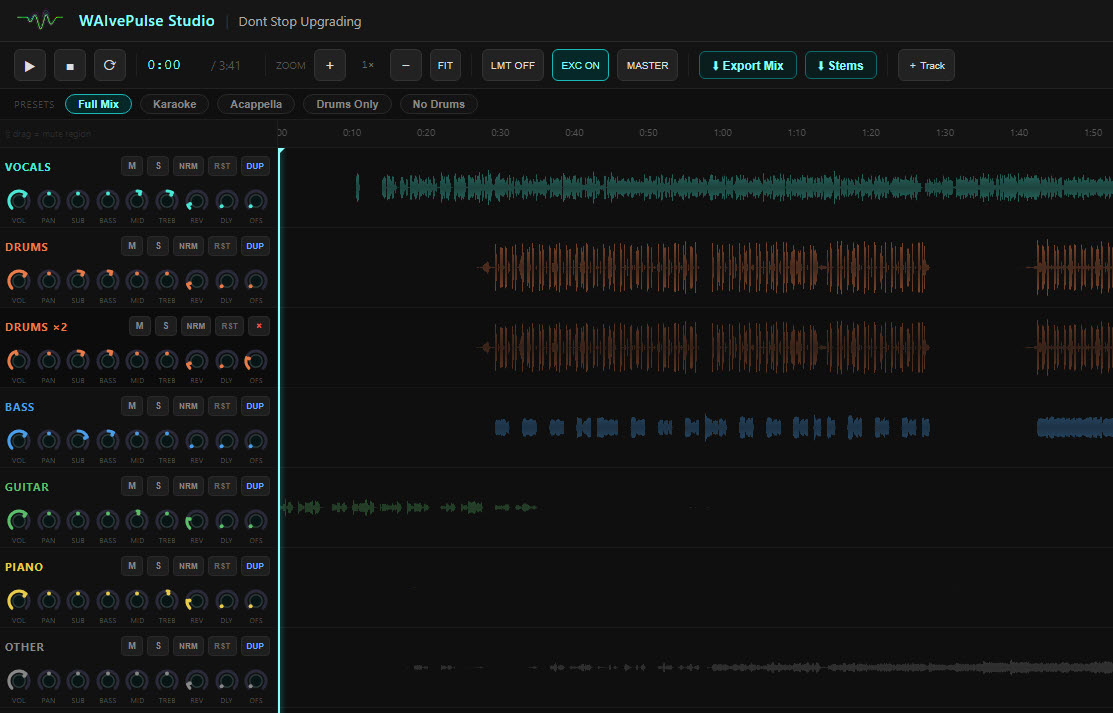Image resolution: width=1113 pixels, height=713 pixels.
Task: Reset the PIANO track with RST
Action: click(x=222, y=567)
